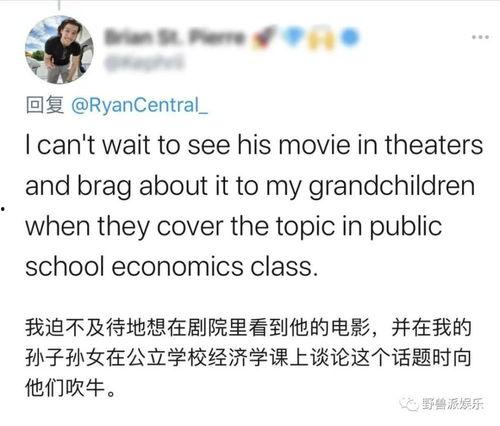Click the line 'and brag about it to my grandchildren'

250,187
